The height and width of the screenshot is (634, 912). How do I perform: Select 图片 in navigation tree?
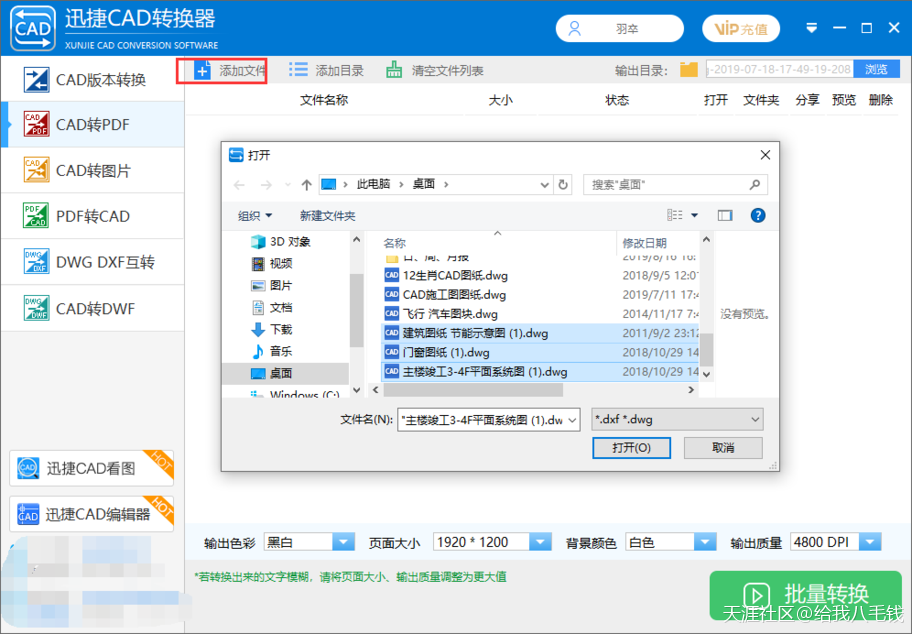point(272,286)
